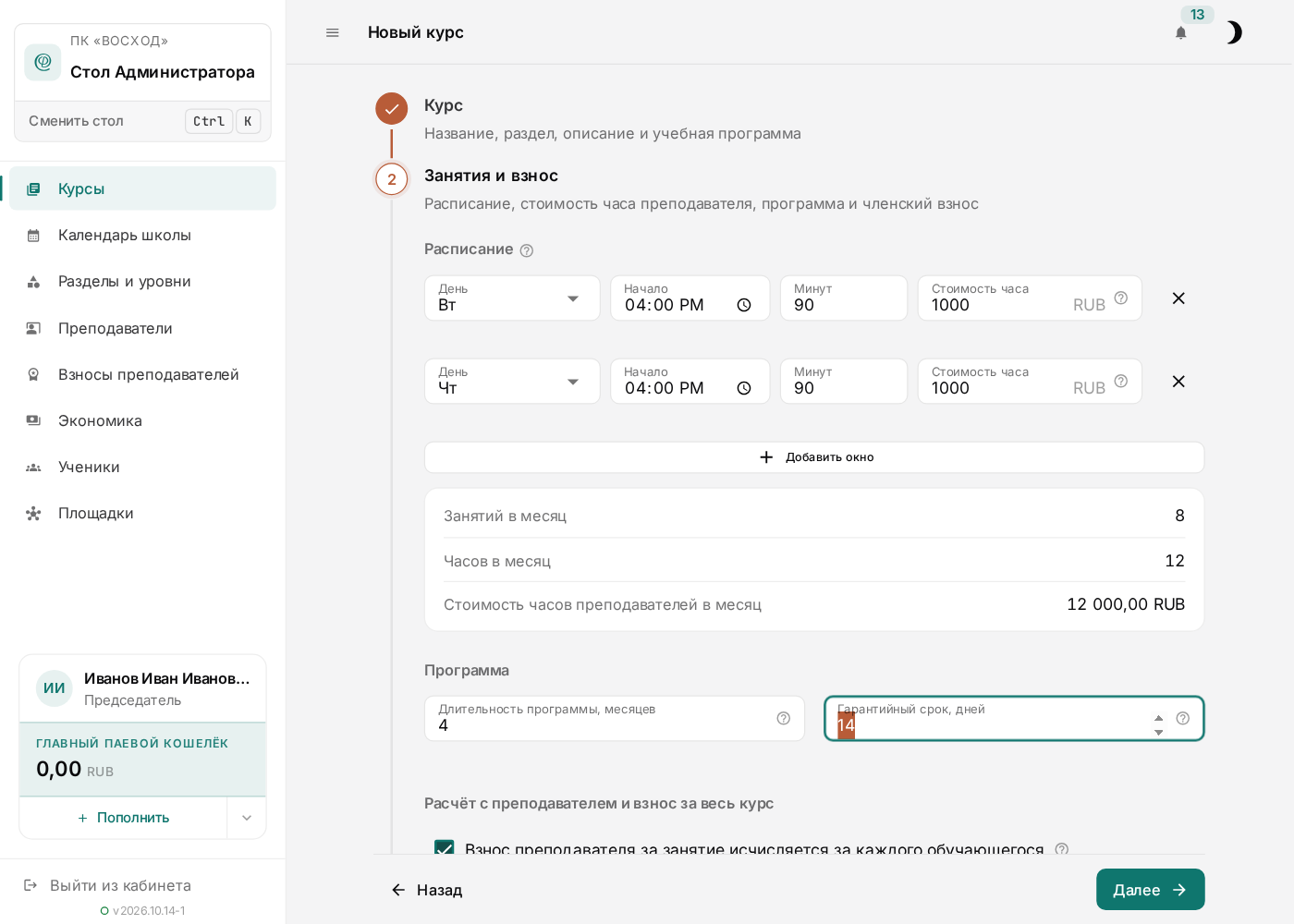
Task: Go back with Назад button
Action: (427, 890)
